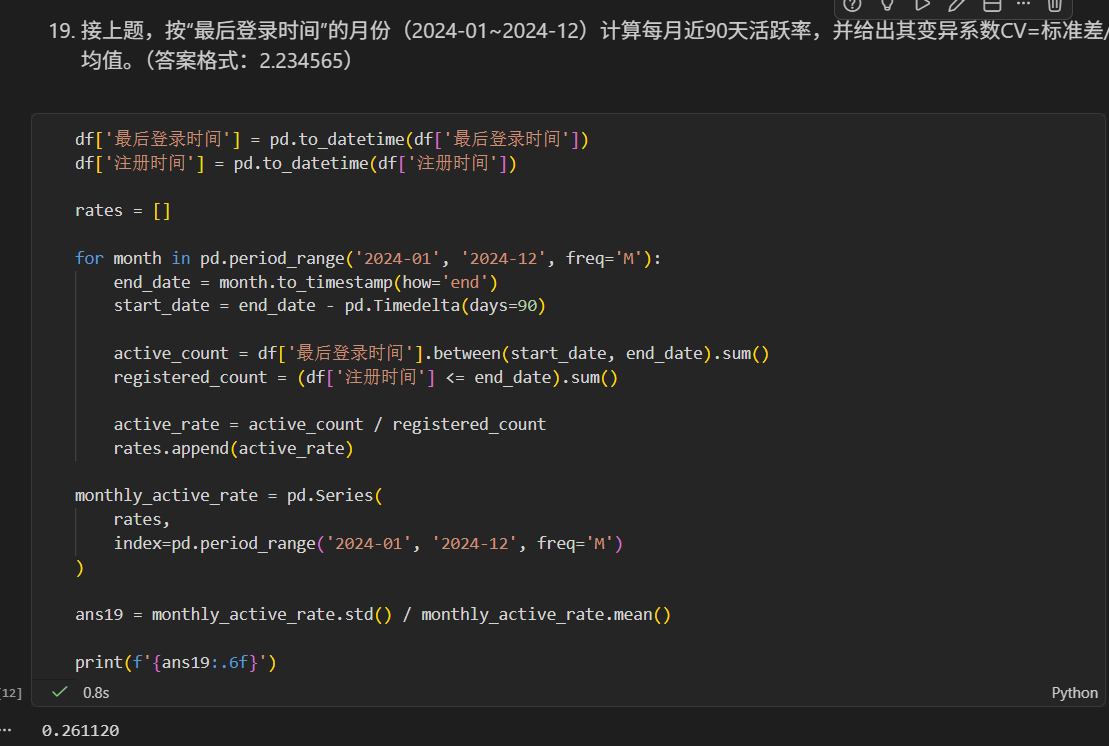The height and width of the screenshot is (746, 1109).
Task: Click the 'rates.append(active_rate)' line
Action: coord(233,448)
